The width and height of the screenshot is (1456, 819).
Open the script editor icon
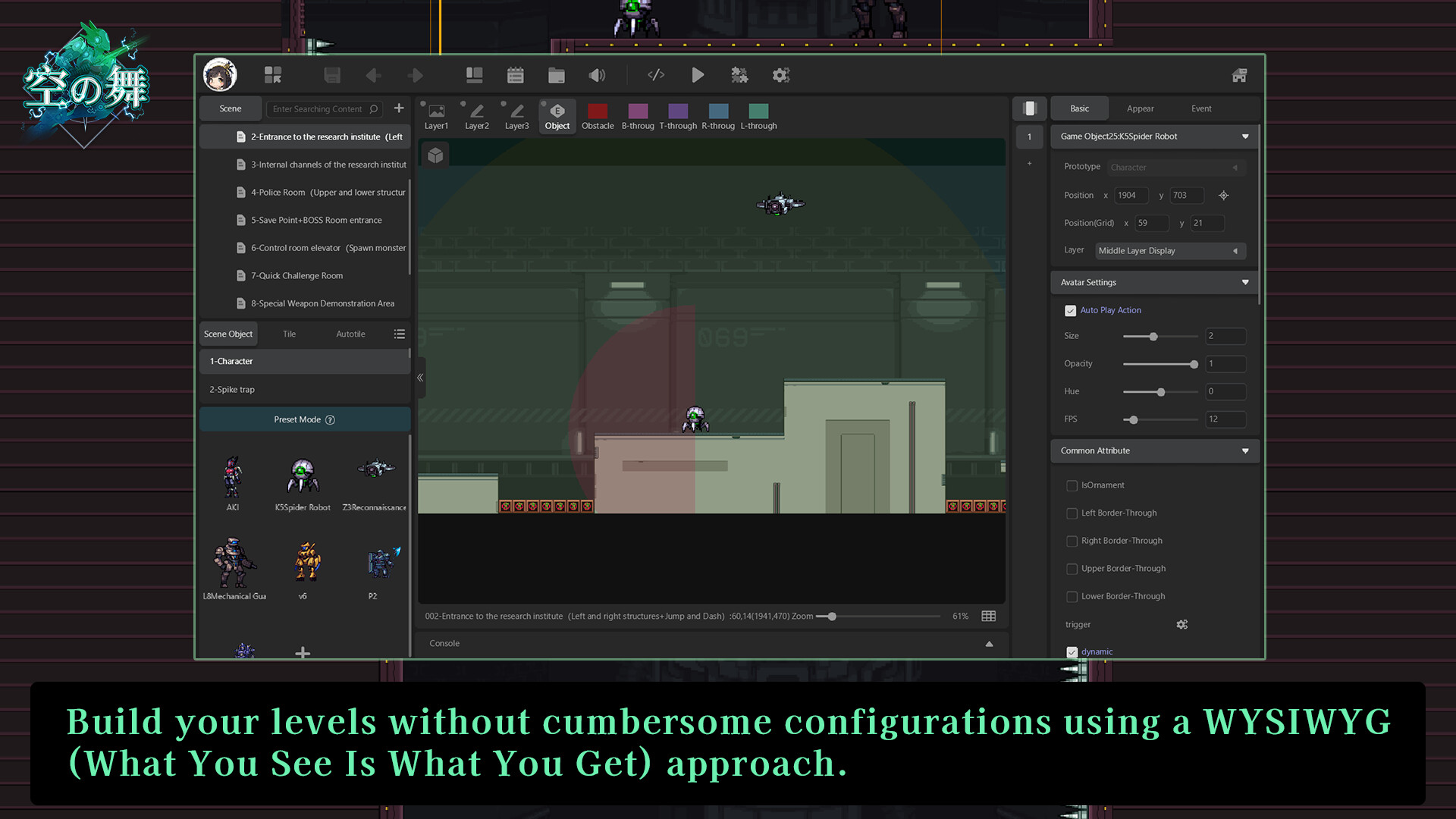click(656, 75)
